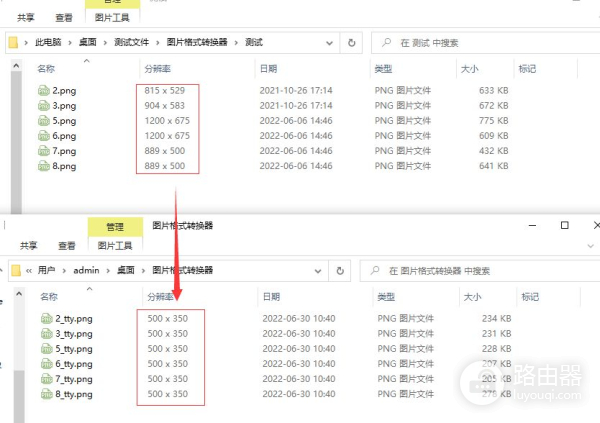
Task: Open 图片工具 tab in the lower window
Action: tap(115, 245)
